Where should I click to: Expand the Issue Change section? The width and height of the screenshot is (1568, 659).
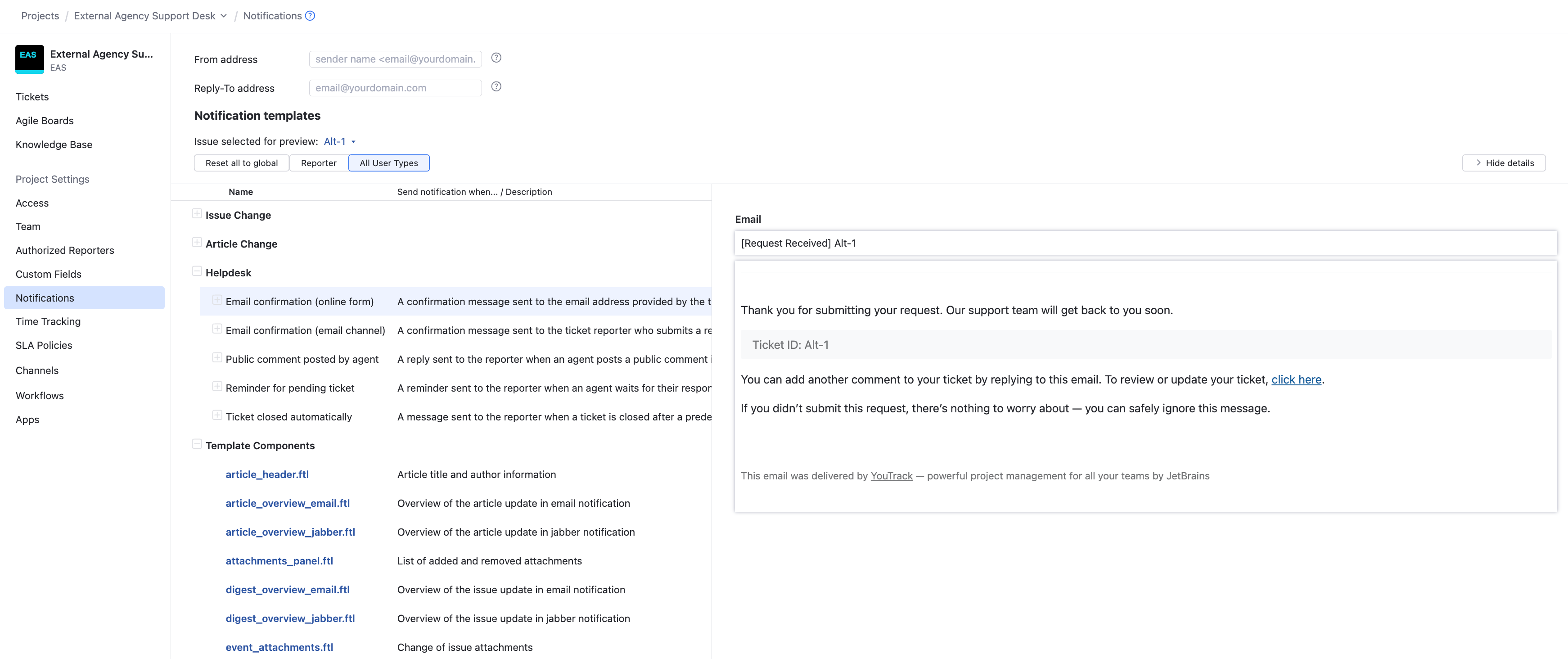[x=197, y=213]
